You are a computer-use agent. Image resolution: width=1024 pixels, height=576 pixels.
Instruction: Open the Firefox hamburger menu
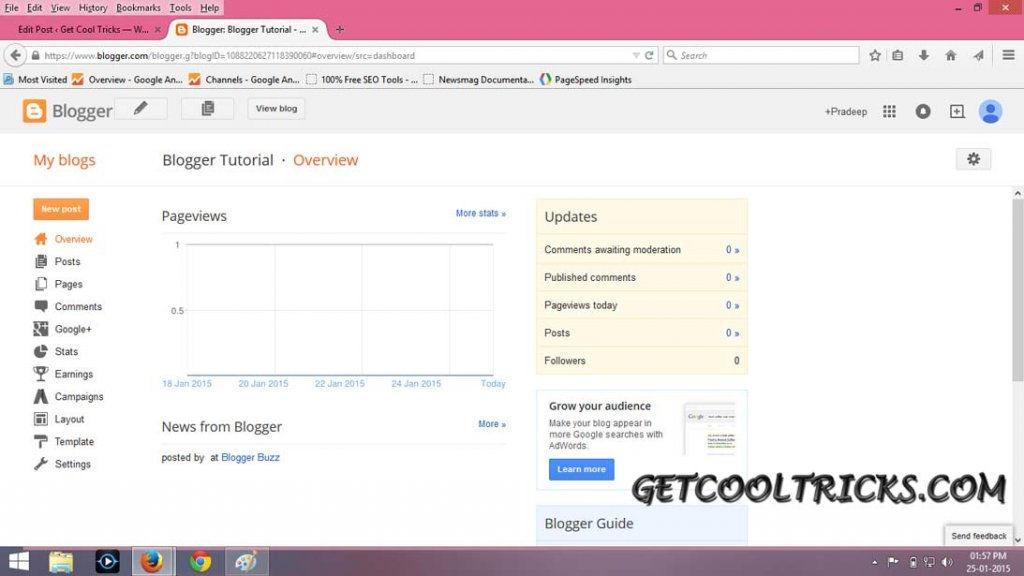[x=1008, y=56]
